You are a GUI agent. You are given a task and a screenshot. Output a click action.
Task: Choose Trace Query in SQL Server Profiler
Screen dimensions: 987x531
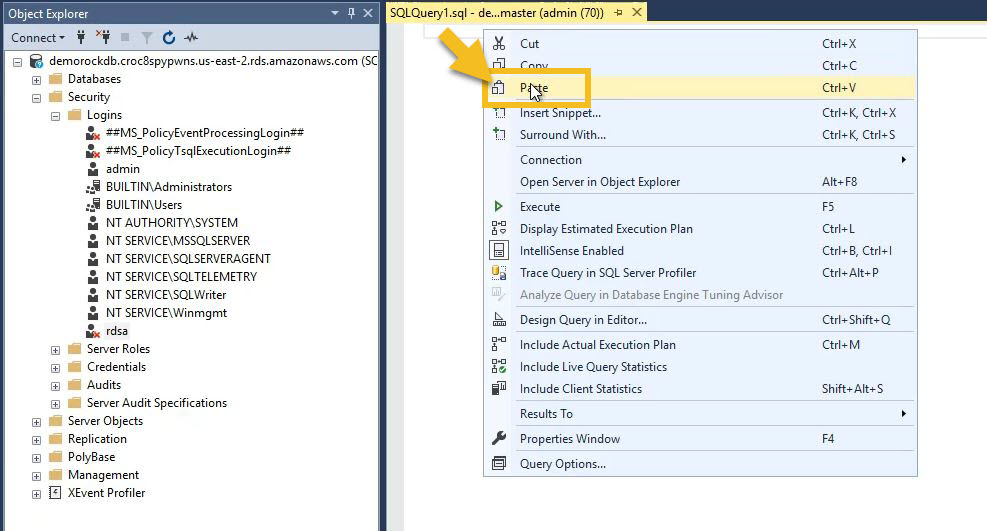[x=700, y=273]
